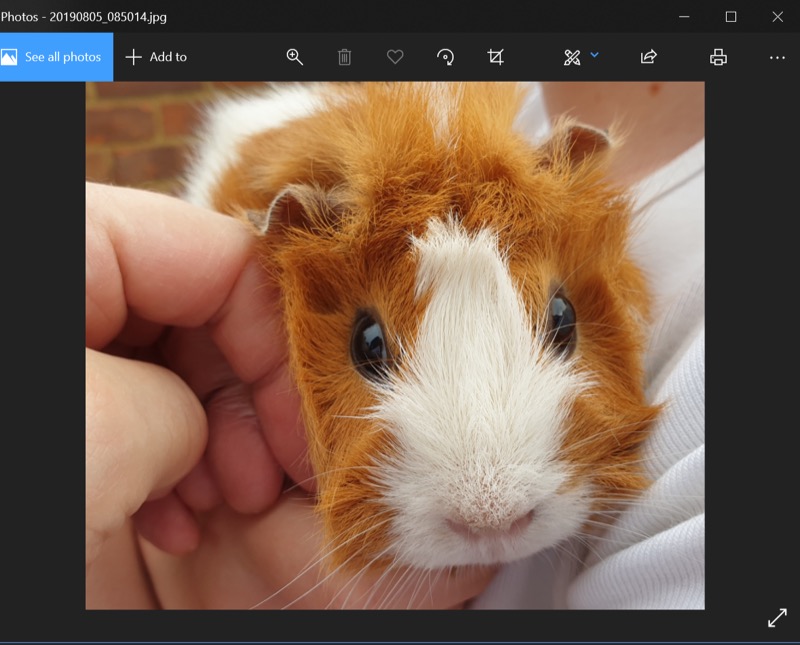Image resolution: width=800 pixels, height=645 pixels.
Task: Rotate the photo with the rotate icon
Action: [445, 57]
